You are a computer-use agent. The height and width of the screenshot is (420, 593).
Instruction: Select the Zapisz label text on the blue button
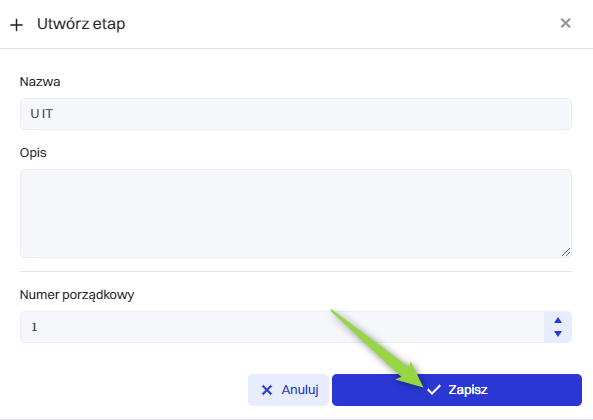468,390
